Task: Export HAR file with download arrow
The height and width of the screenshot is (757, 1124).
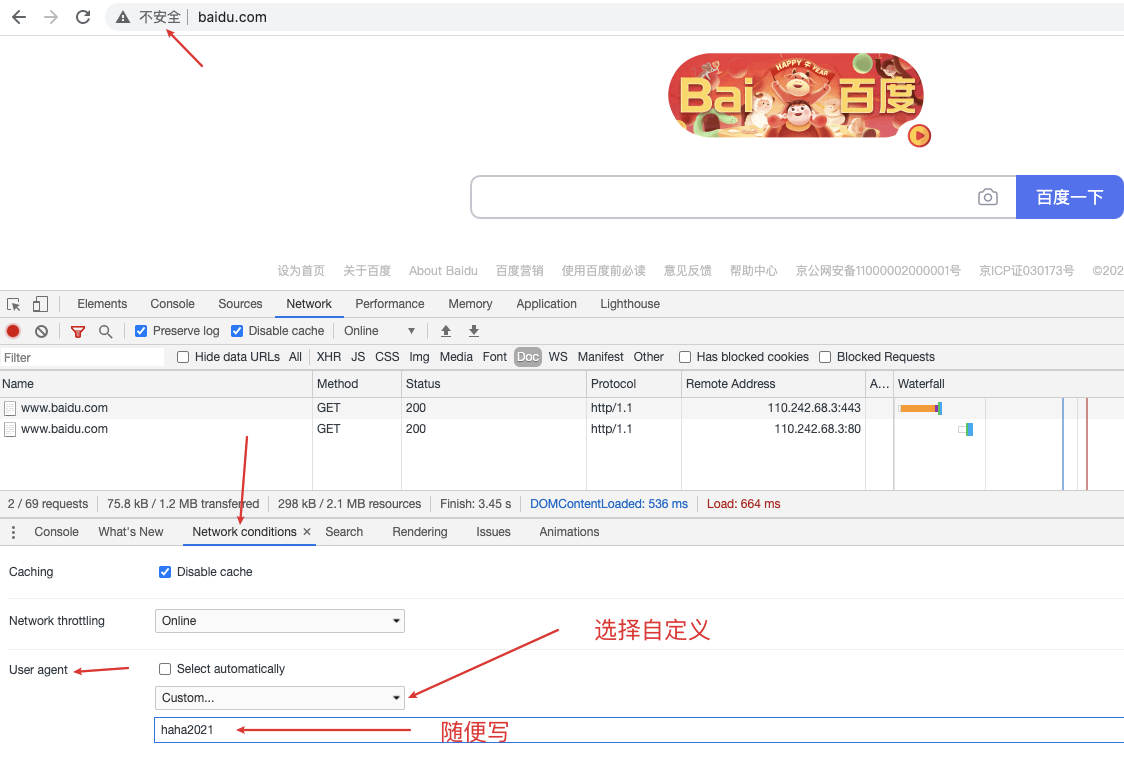Action: click(474, 331)
